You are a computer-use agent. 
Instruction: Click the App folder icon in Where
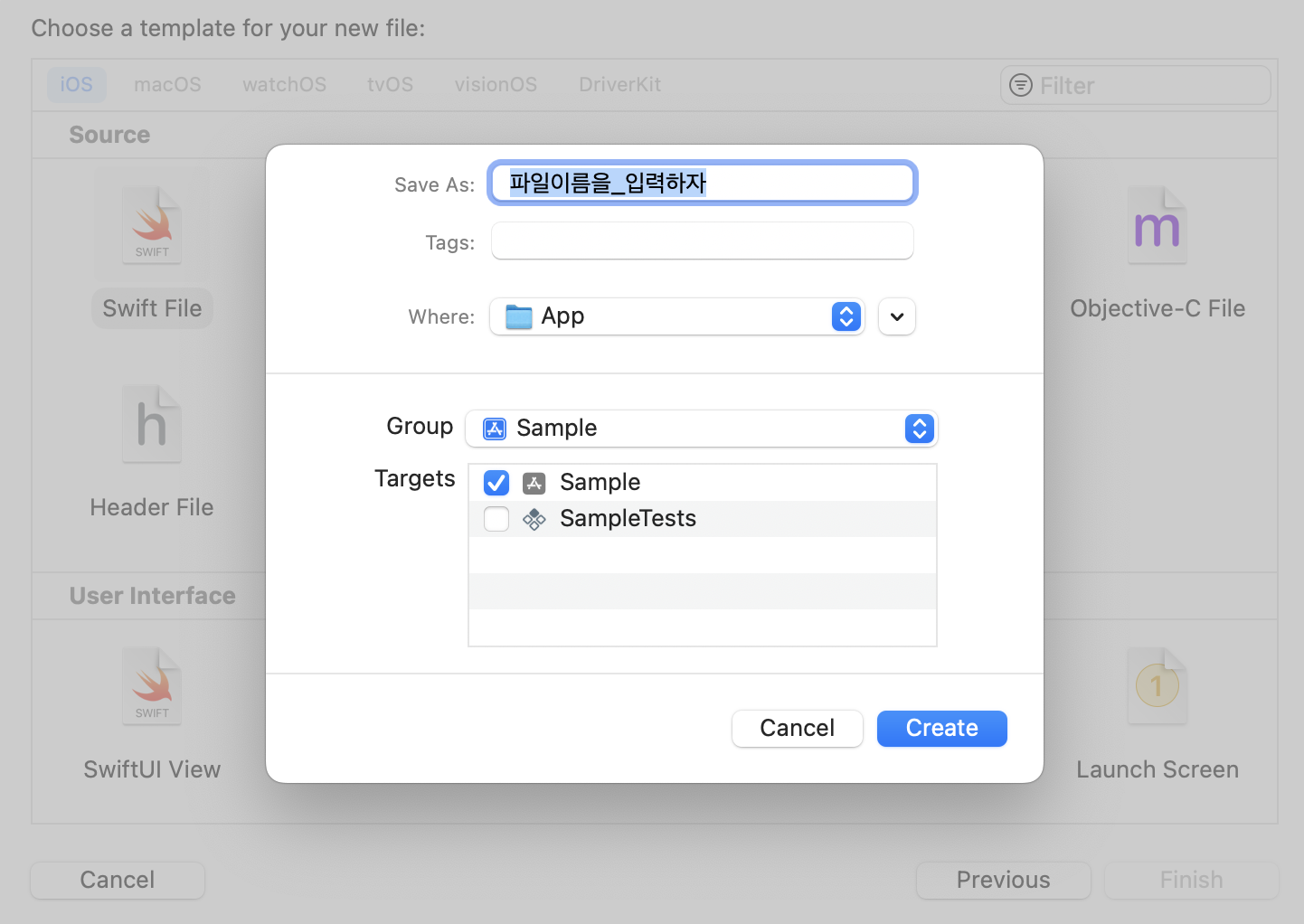coord(519,316)
